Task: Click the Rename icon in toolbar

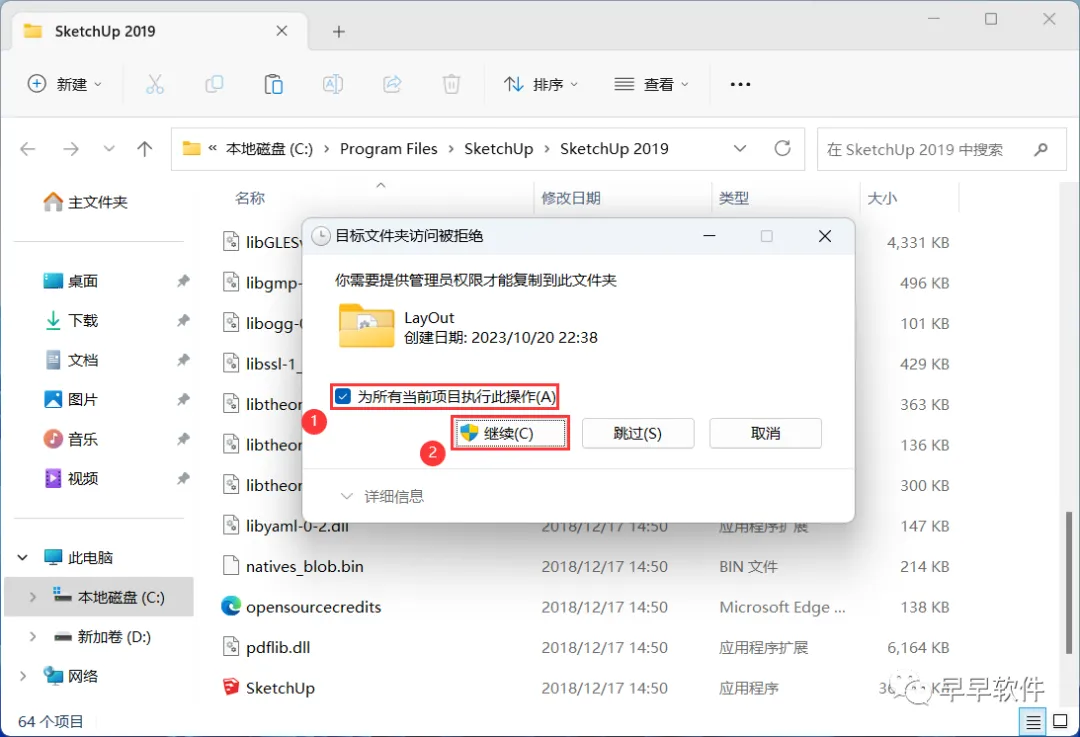Action: [x=333, y=85]
